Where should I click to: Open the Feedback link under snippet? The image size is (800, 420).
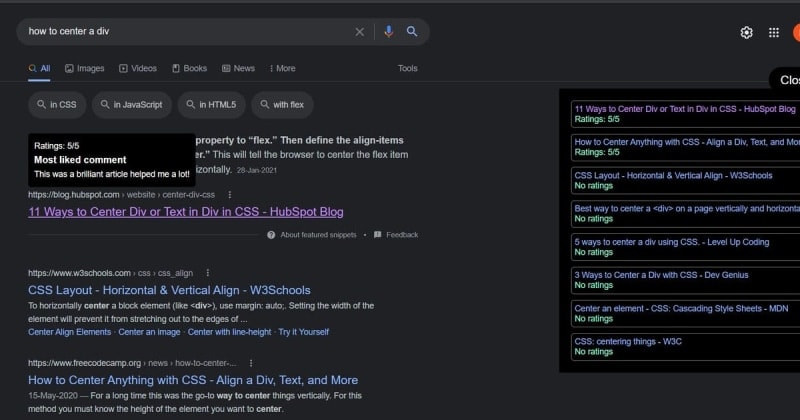coord(402,235)
